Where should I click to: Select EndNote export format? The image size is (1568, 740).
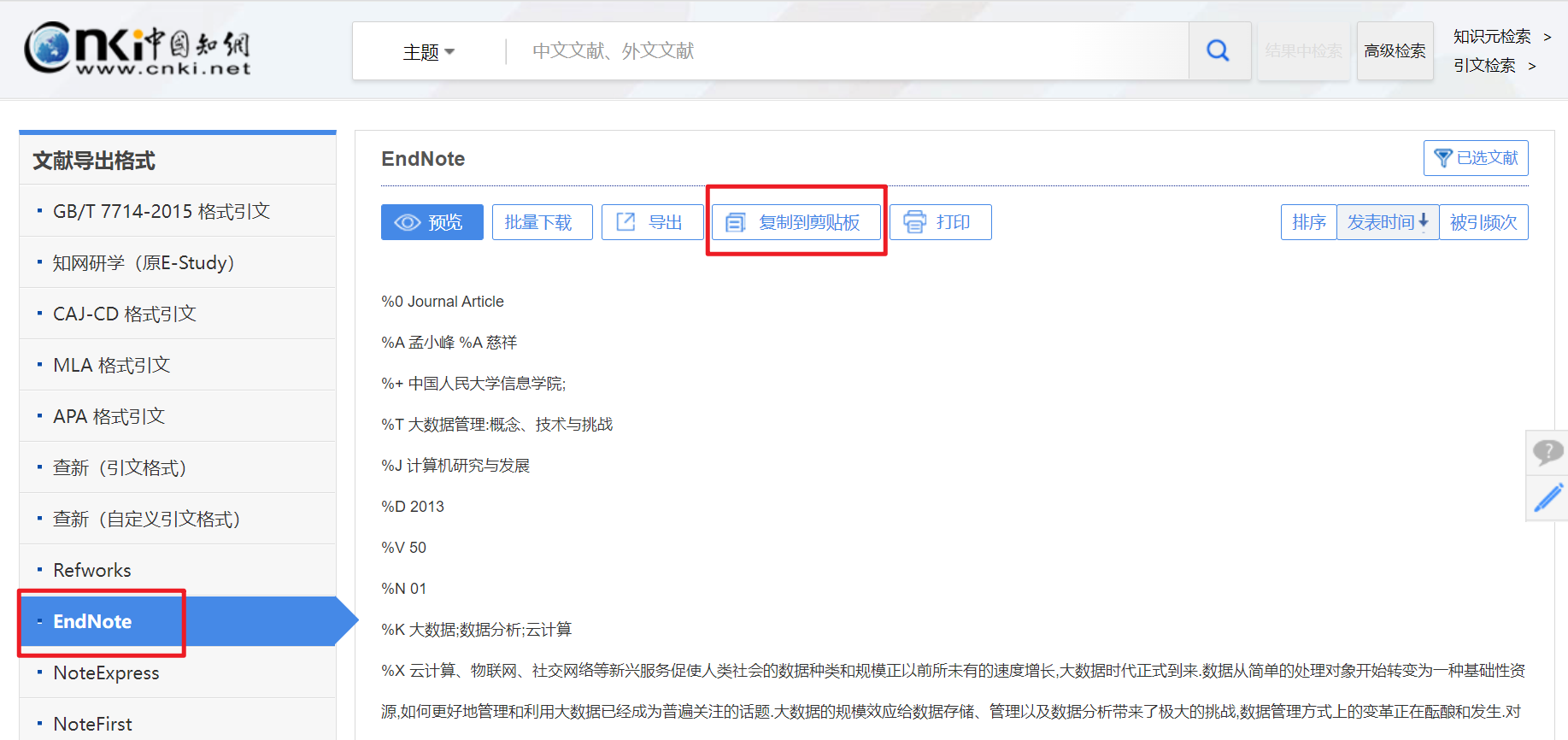tap(178, 621)
